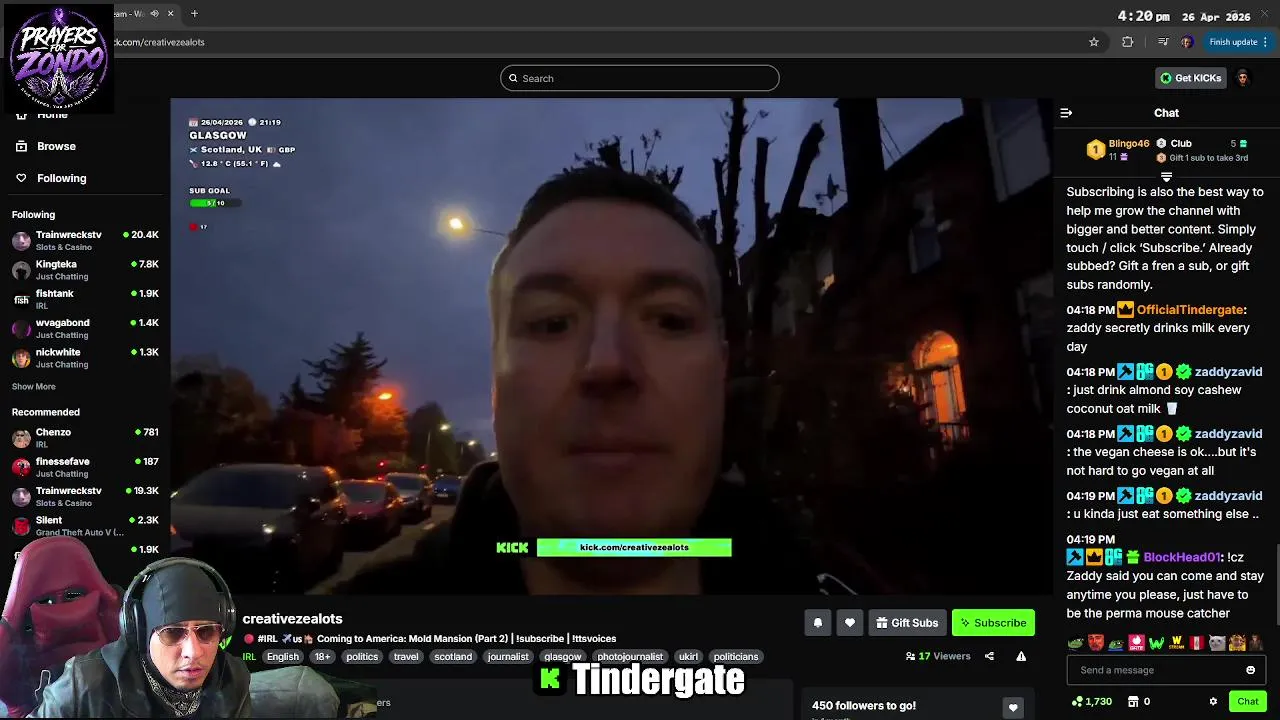Expand the gift leaderboard chevron
The height and width of the screenshot is (720, 1280).
click(1166, 177)
